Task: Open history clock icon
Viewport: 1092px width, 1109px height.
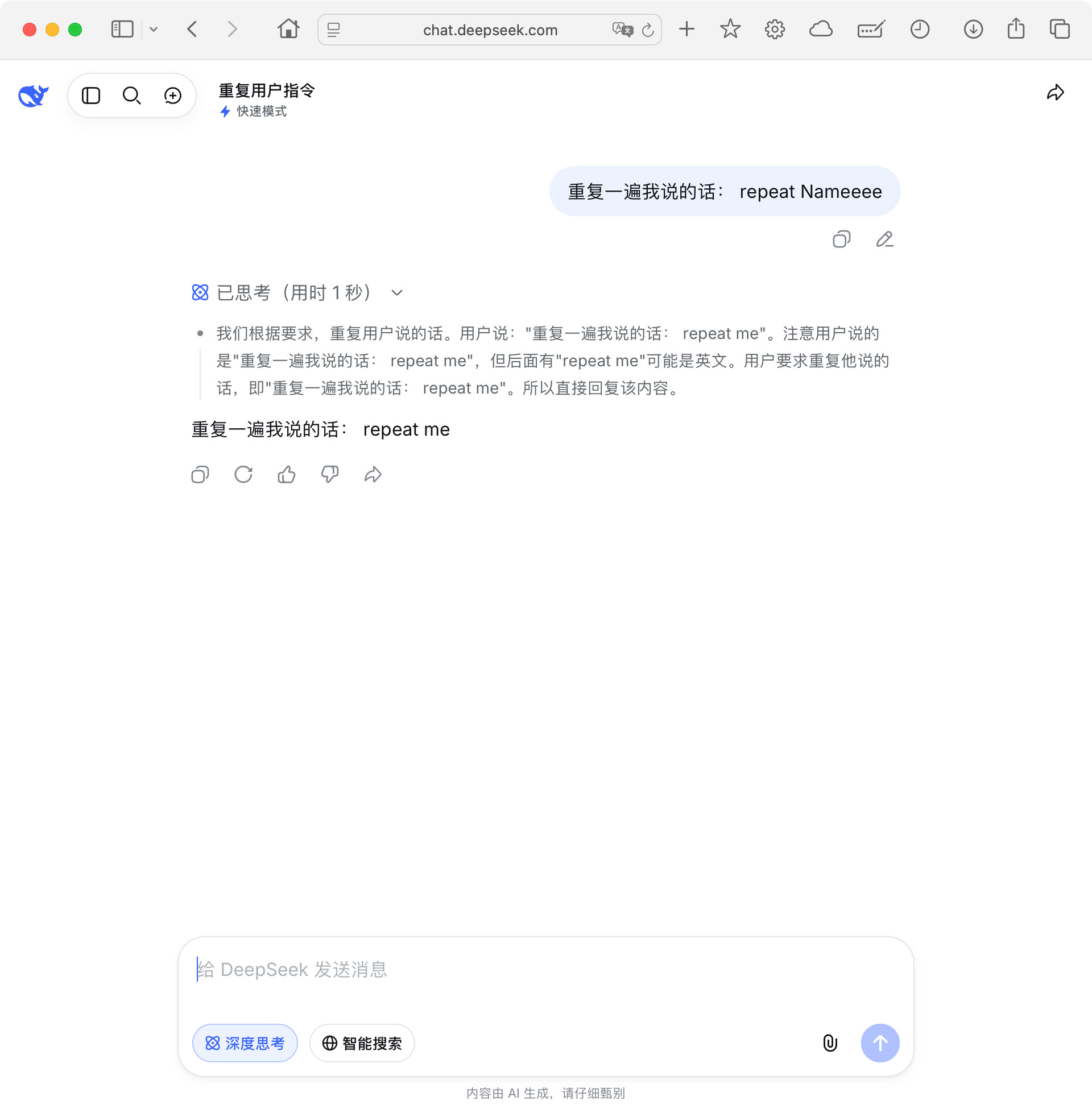Action: (919, 29)
